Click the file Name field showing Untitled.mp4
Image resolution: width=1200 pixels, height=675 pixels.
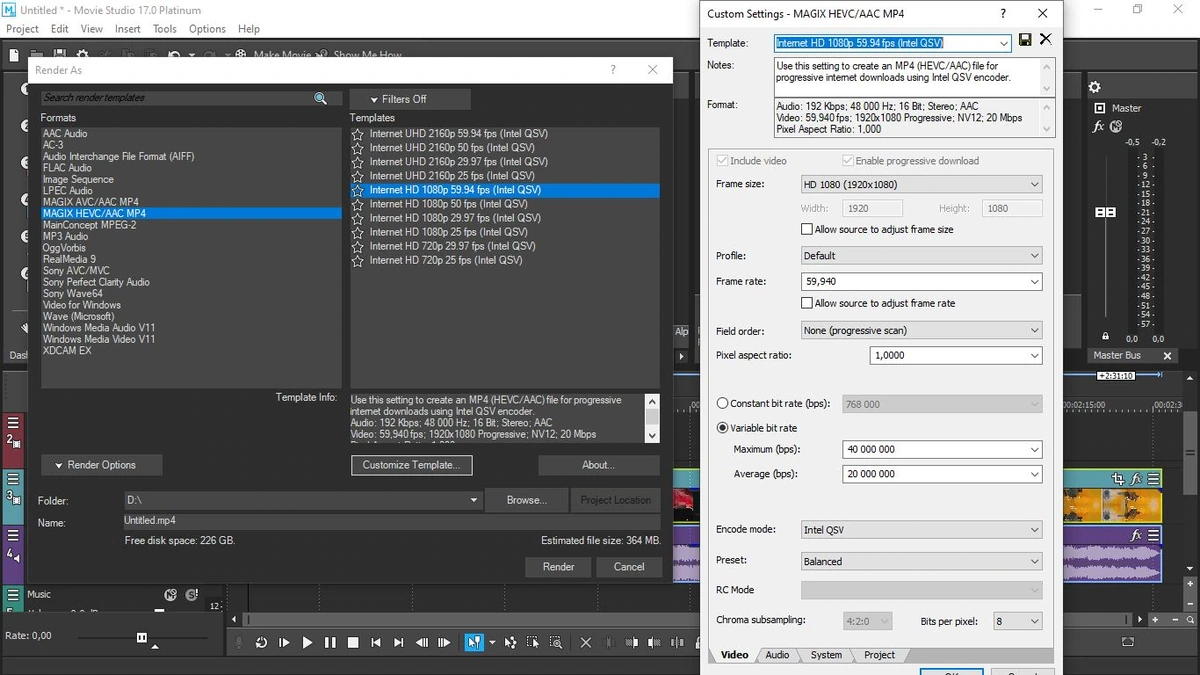point(392,522)
